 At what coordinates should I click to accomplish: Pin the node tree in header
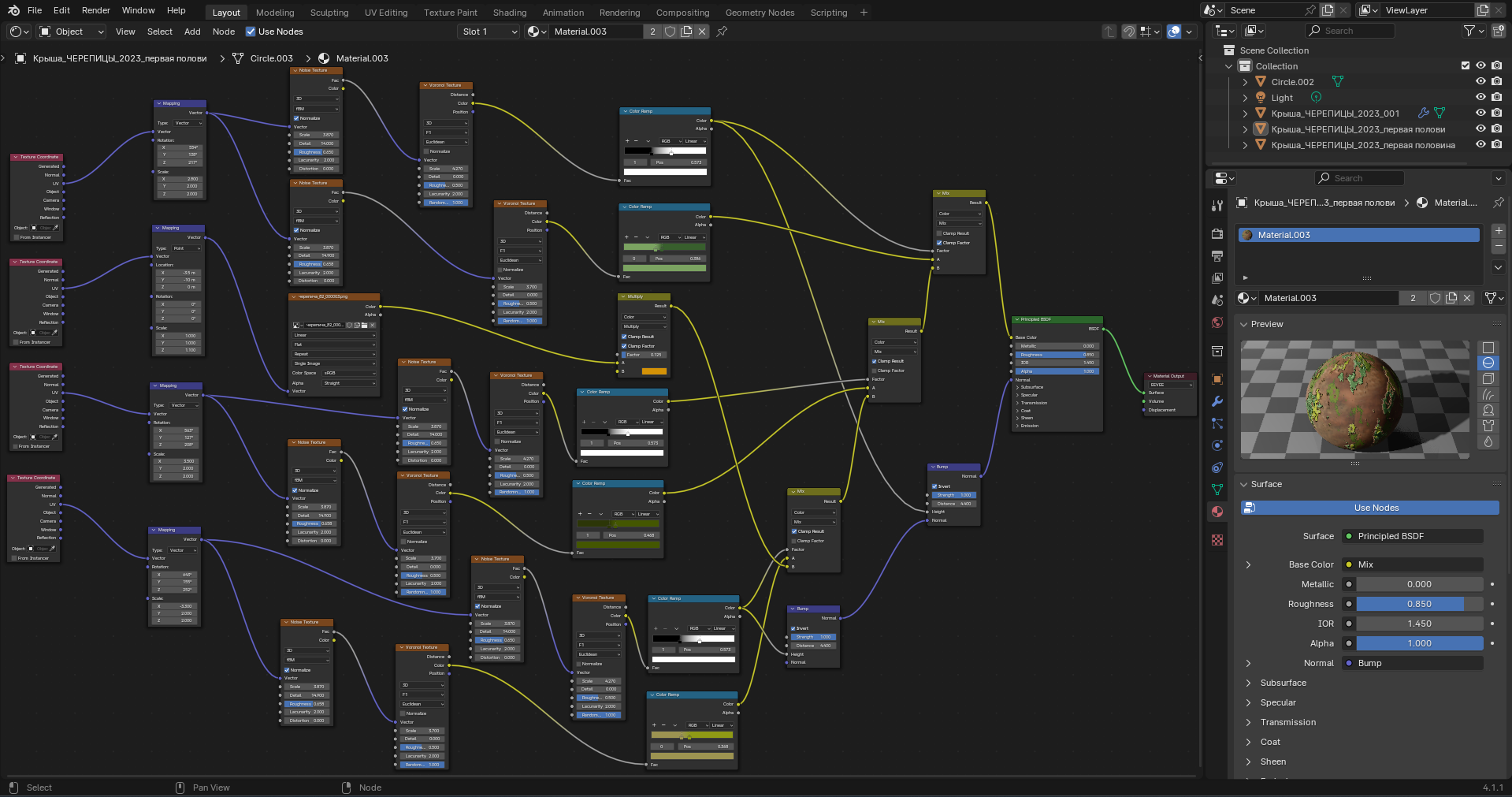[x=722, y=32]
